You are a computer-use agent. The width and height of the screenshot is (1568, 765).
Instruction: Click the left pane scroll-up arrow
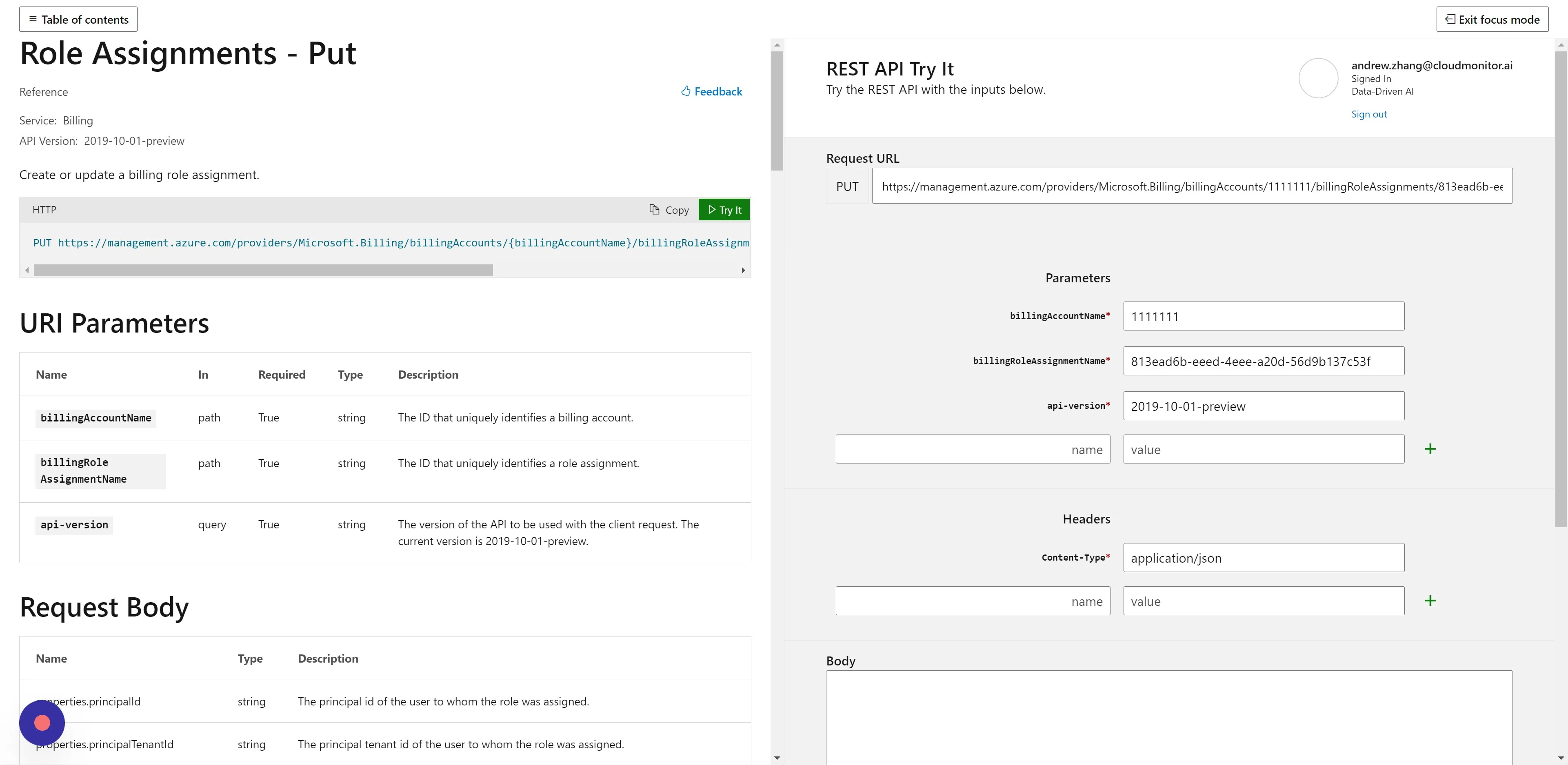tap(777, 45)
